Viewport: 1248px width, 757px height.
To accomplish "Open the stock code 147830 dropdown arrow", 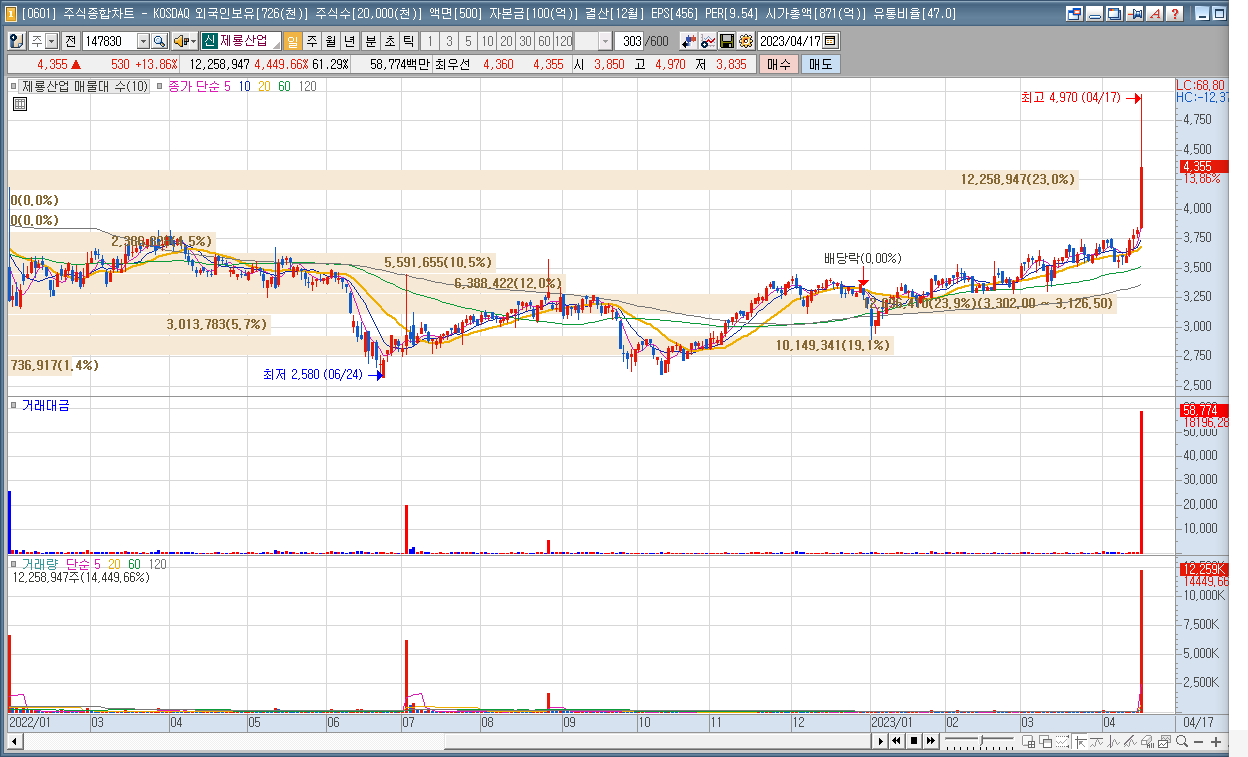I will pyautogui.click(x=143, y=41).
